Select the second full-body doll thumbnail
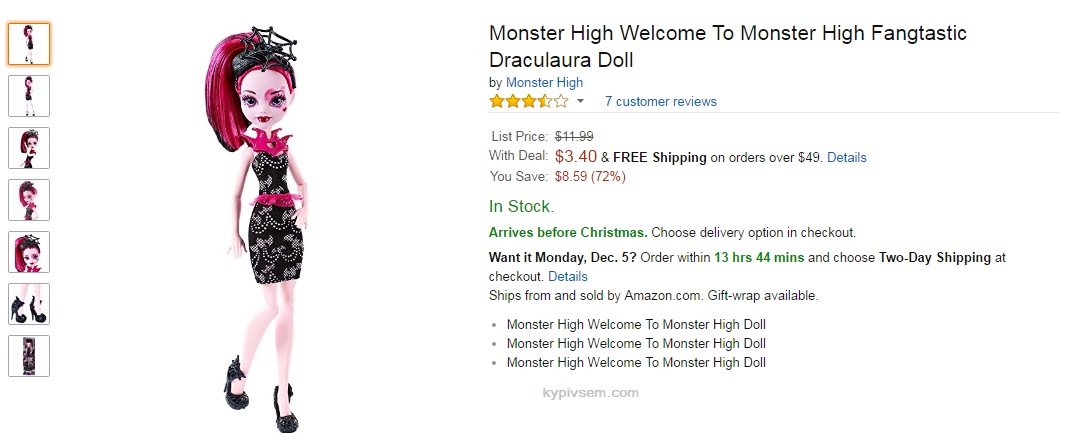1080x433 pixels. [29, 96]
